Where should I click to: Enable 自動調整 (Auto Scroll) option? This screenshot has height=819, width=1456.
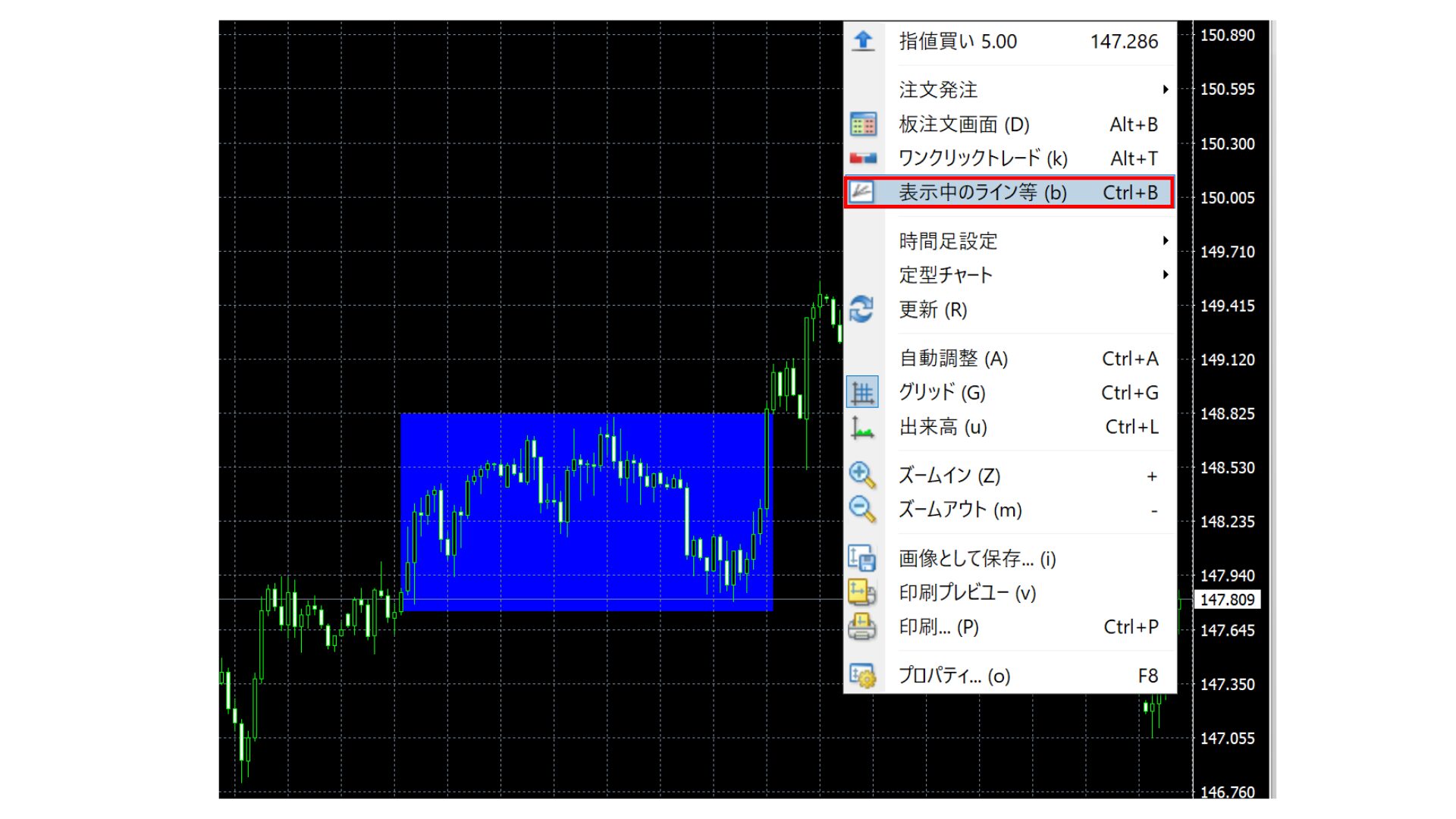952,358
